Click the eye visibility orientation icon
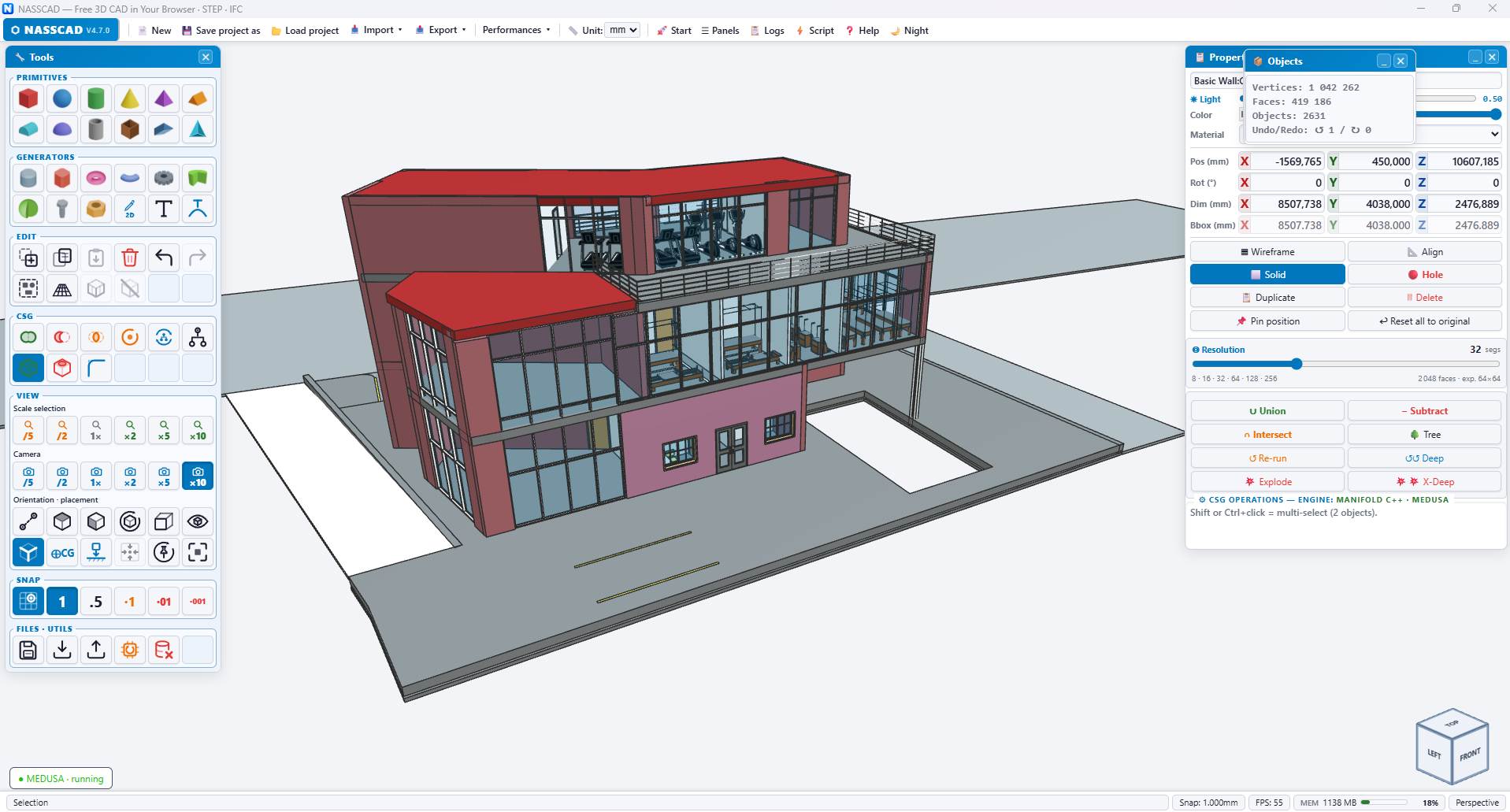This screenshot has height=812, width=1510. pyautogui.click(x=198, y=521)
